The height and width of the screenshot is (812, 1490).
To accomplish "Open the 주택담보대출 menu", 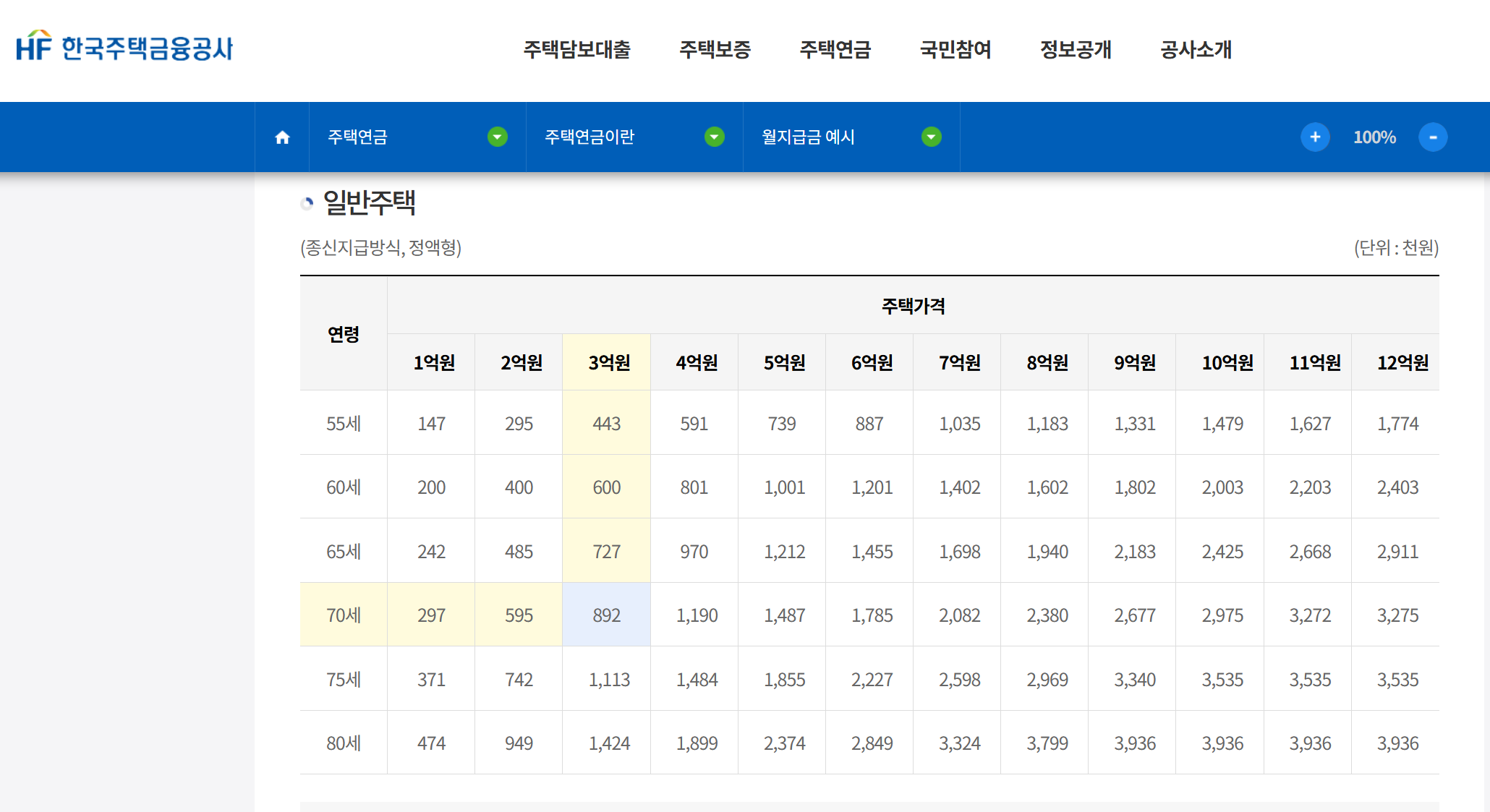I will click(576, 49).
